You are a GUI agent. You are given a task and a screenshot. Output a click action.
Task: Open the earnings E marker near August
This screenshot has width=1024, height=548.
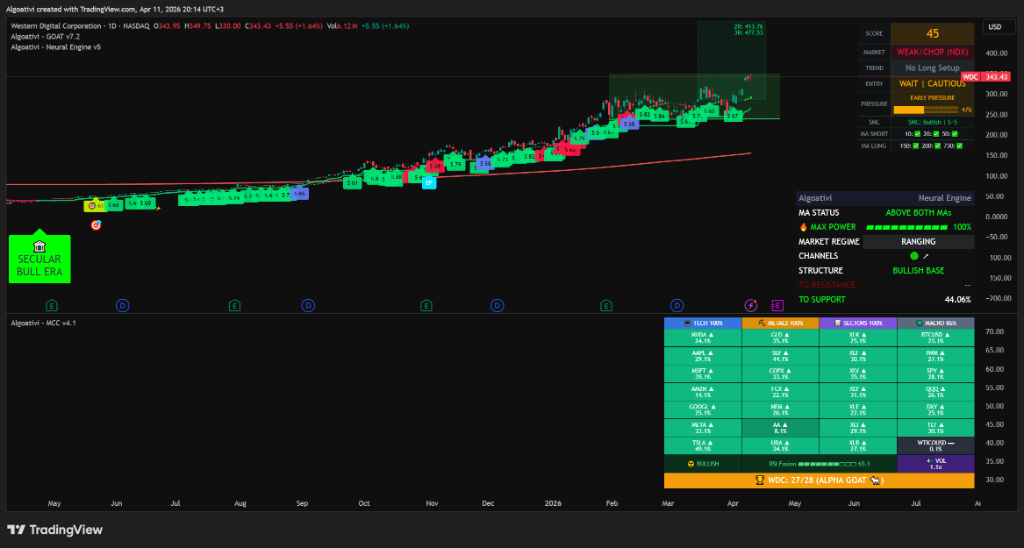pos(234,305)
